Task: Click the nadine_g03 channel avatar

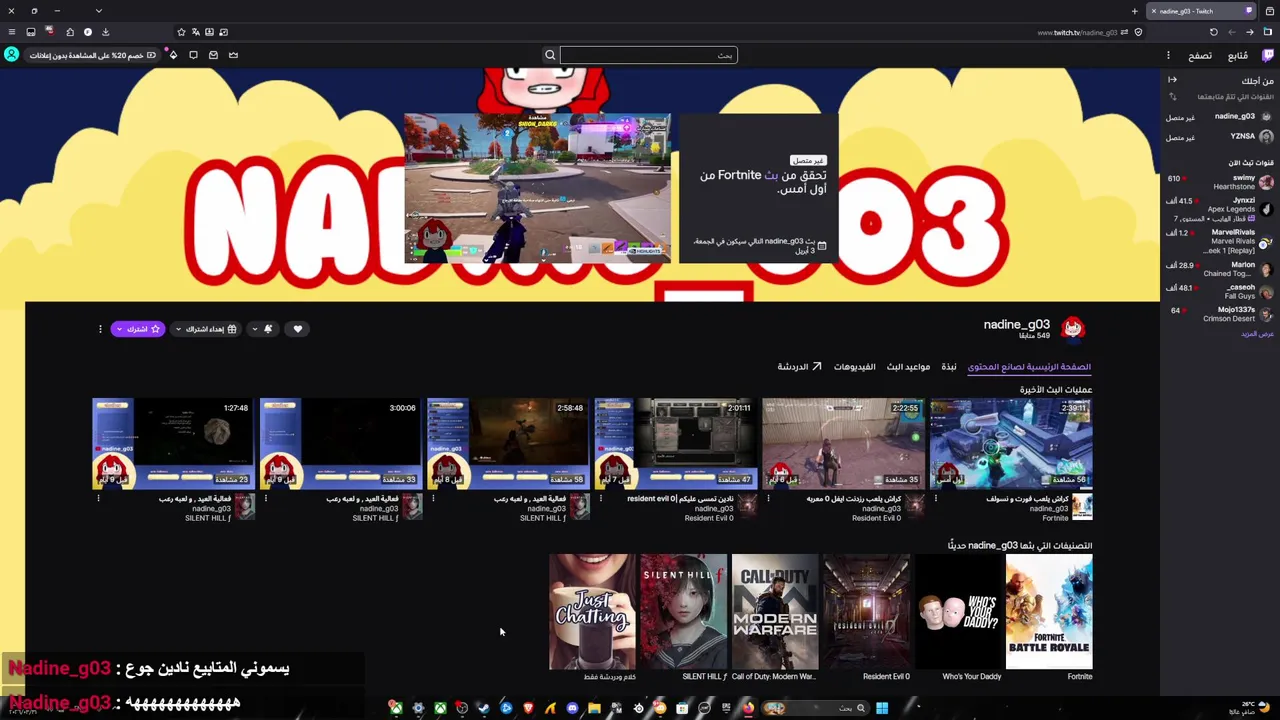Action: [x=1073, y=328]
